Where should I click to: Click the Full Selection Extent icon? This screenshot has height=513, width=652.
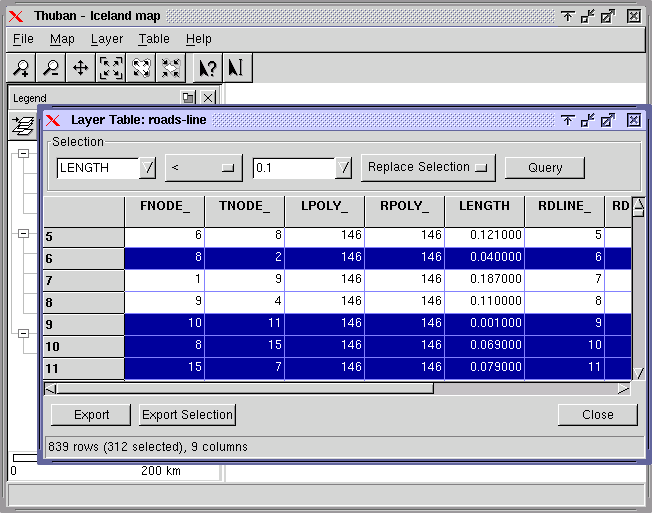170,68
